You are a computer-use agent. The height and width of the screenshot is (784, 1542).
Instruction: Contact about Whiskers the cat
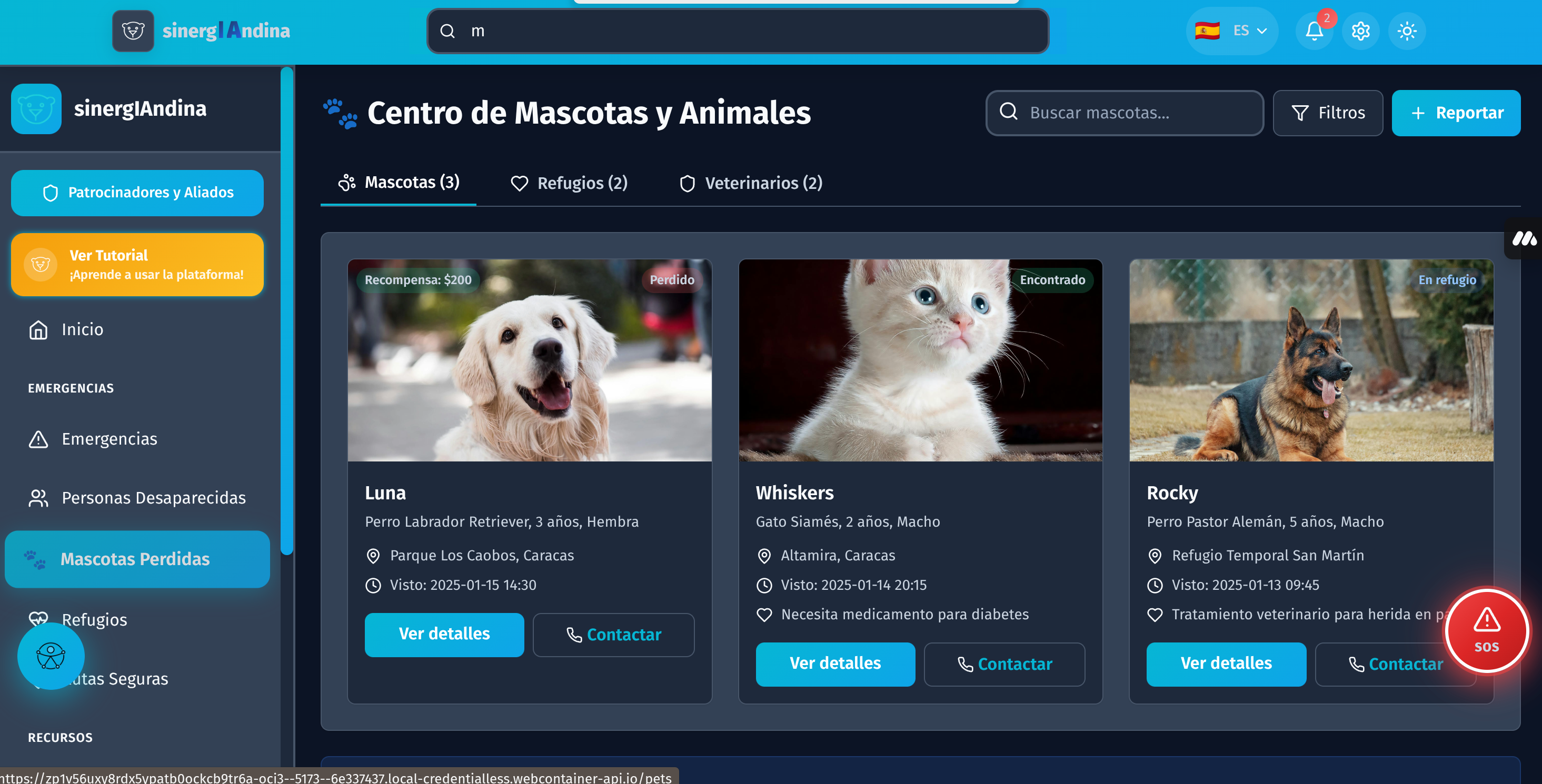tap(1004, 665)
